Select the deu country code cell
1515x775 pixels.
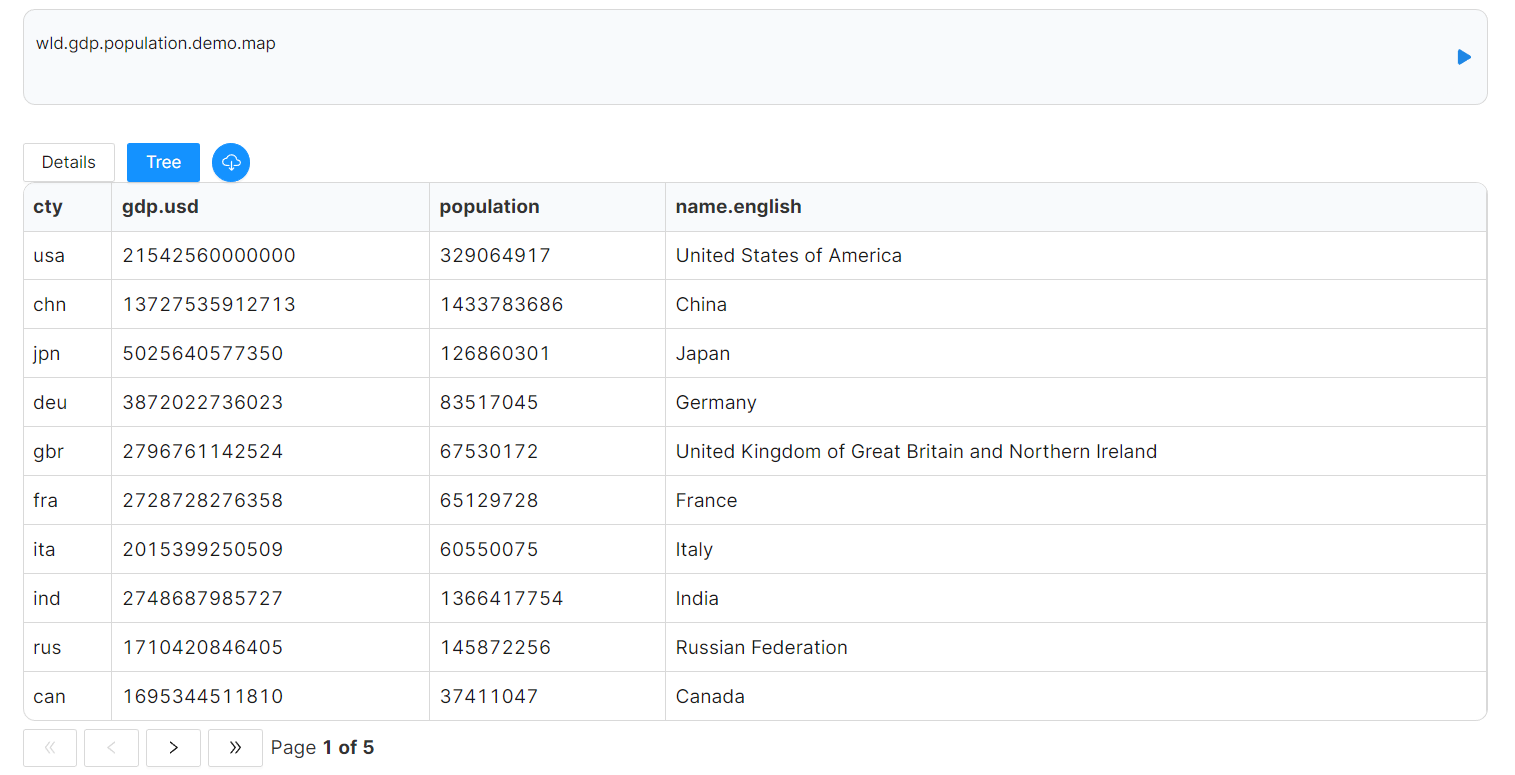[67, 403]
